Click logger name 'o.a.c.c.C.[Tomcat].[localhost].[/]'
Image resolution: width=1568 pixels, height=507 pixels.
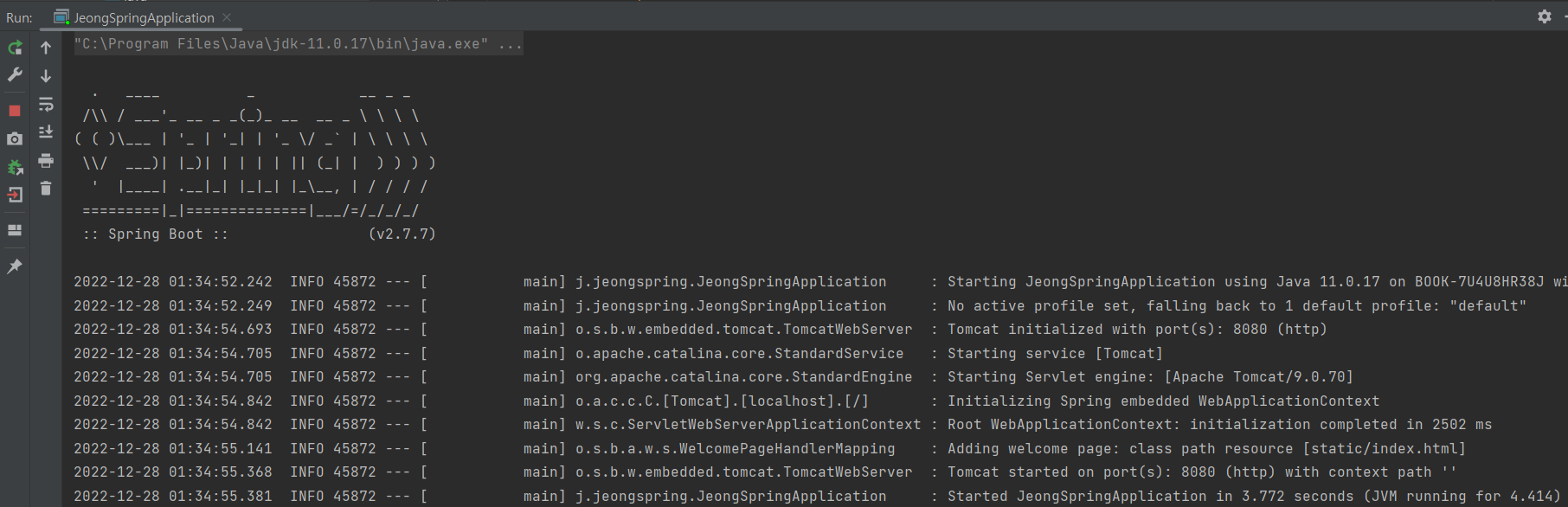pos(723,401)
